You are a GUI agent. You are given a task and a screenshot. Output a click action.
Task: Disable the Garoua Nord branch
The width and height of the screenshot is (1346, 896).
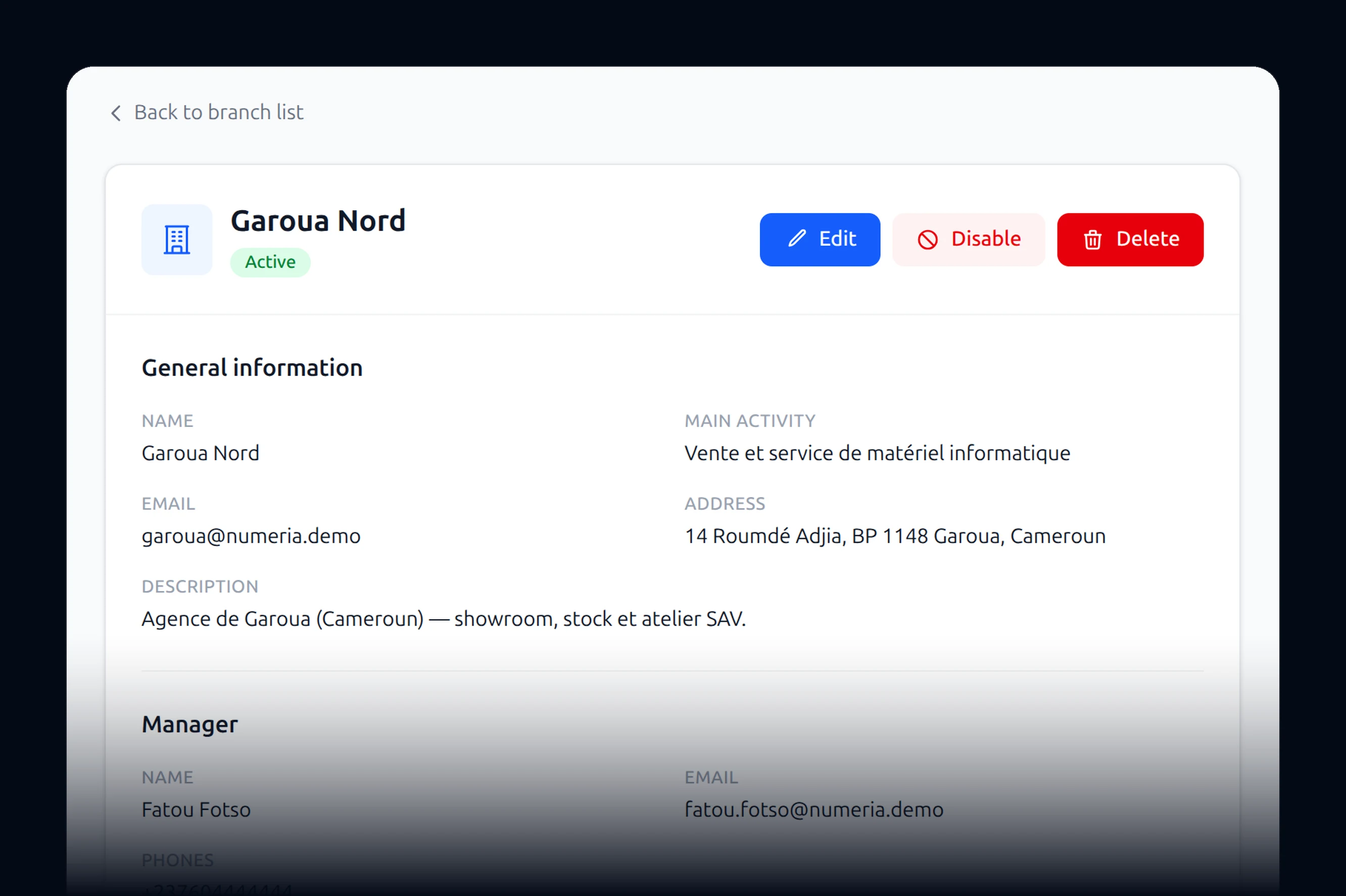click(x=969, y=239)
